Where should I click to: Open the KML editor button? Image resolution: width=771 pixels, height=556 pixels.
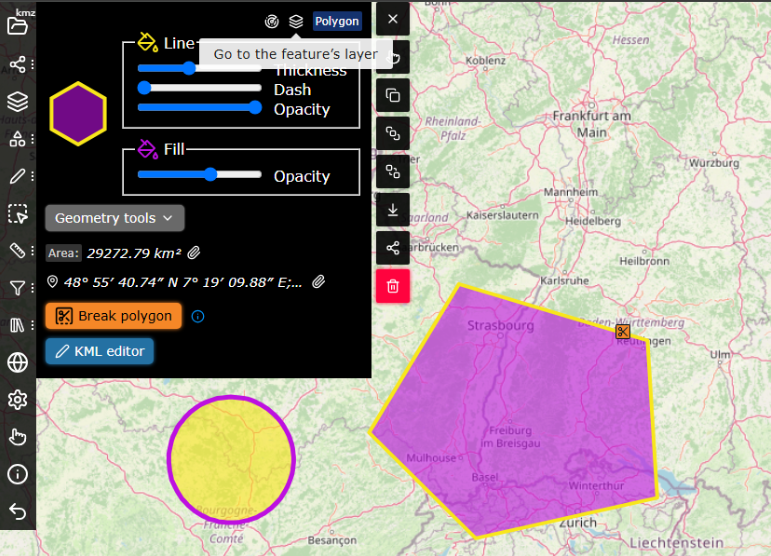click(x=99, y=351)
